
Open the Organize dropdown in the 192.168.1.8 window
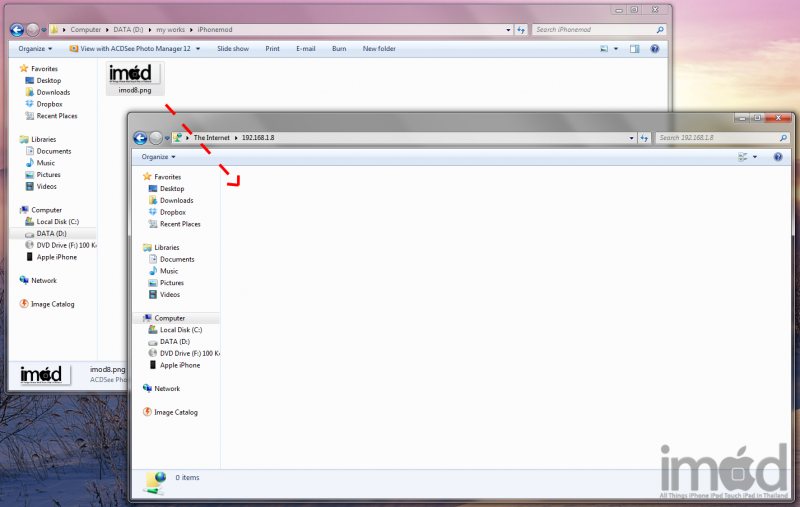coord(158,157)
